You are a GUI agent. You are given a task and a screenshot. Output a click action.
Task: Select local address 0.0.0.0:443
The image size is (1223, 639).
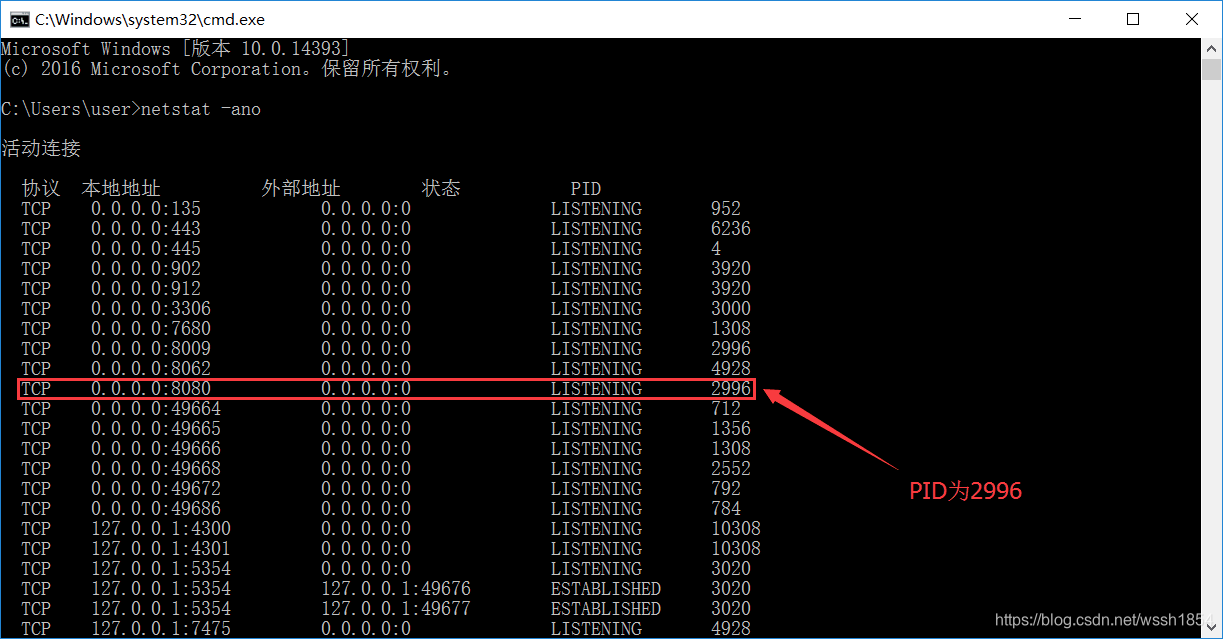click(146, 229)
